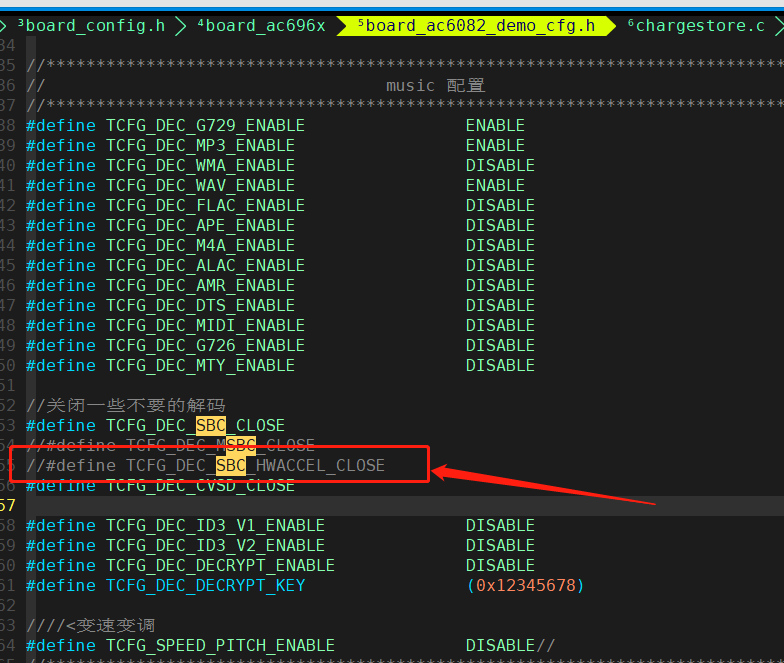Click TCFG_DEC_DECRYPT_KEY macro name
This screenshot has height=663, width=784.
click(x=206, y=586)
